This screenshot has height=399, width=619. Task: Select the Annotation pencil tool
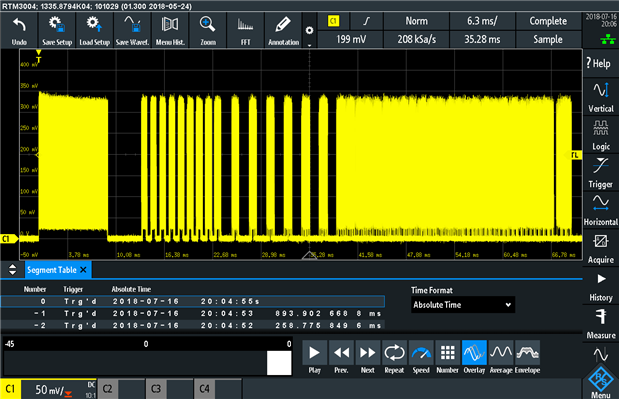(x=283, y=30)
